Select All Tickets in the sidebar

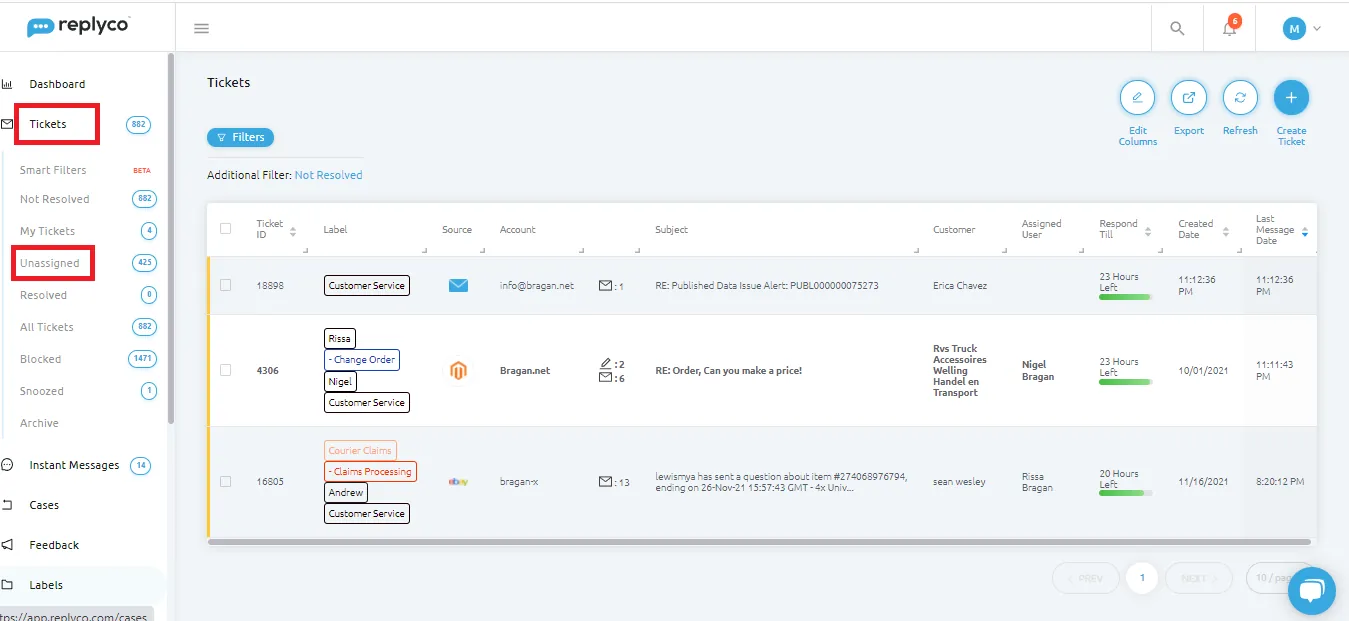(47, 327)
